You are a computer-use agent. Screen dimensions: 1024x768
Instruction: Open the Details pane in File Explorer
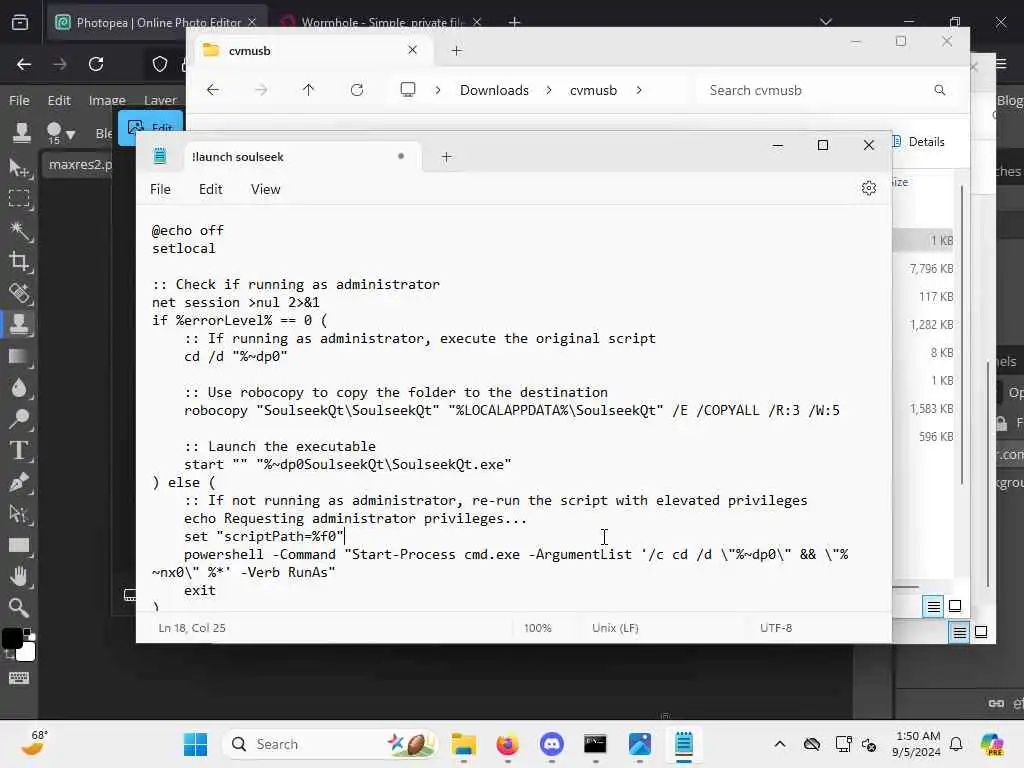[920, 142]
